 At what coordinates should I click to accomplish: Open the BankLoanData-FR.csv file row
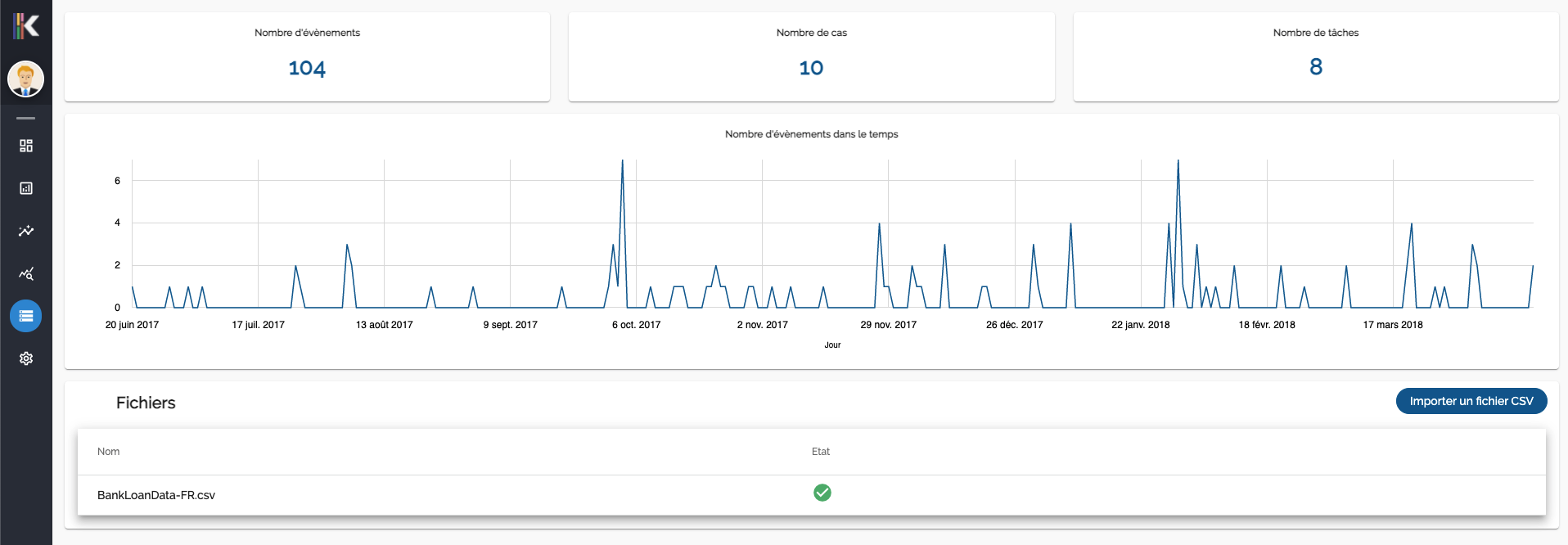click(156, 495)
